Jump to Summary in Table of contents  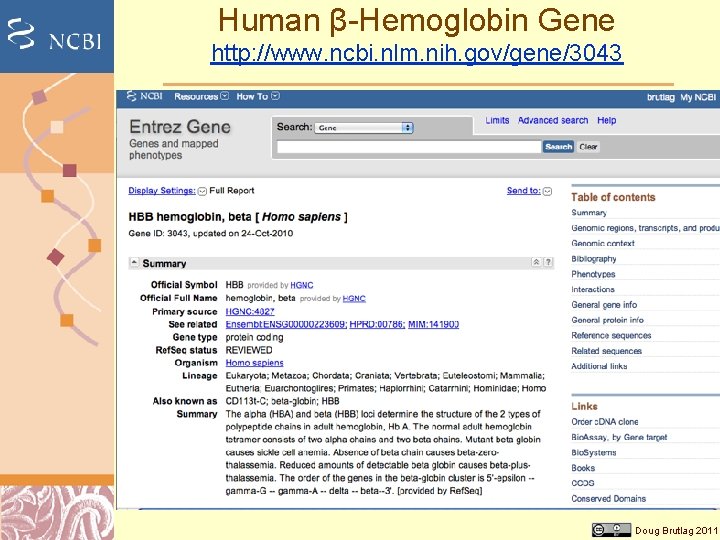[589, 213]
